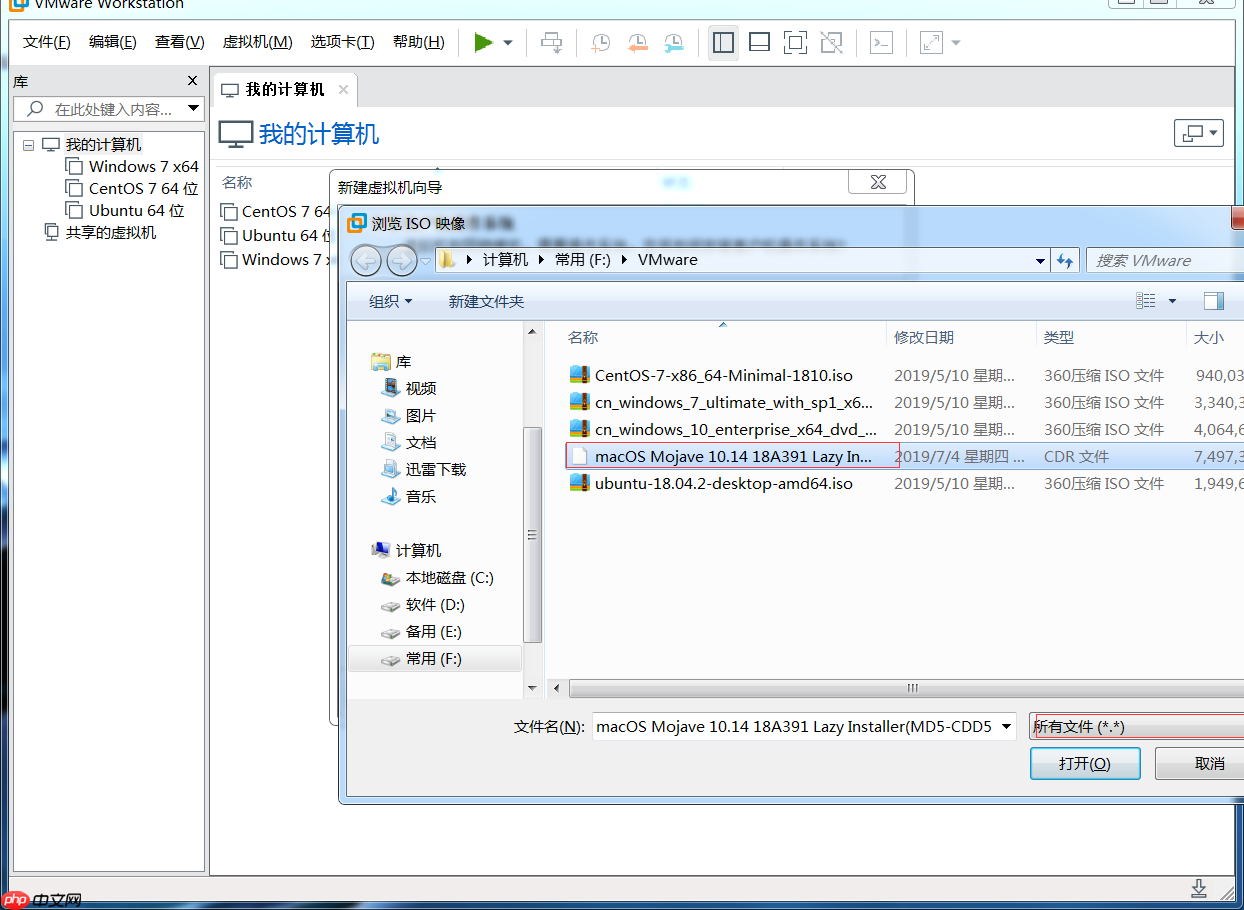The width and height of the screenshot is (1244, 910).
Task: Click the Unity mode toolbar icon
Action: [x=831, y=42]
